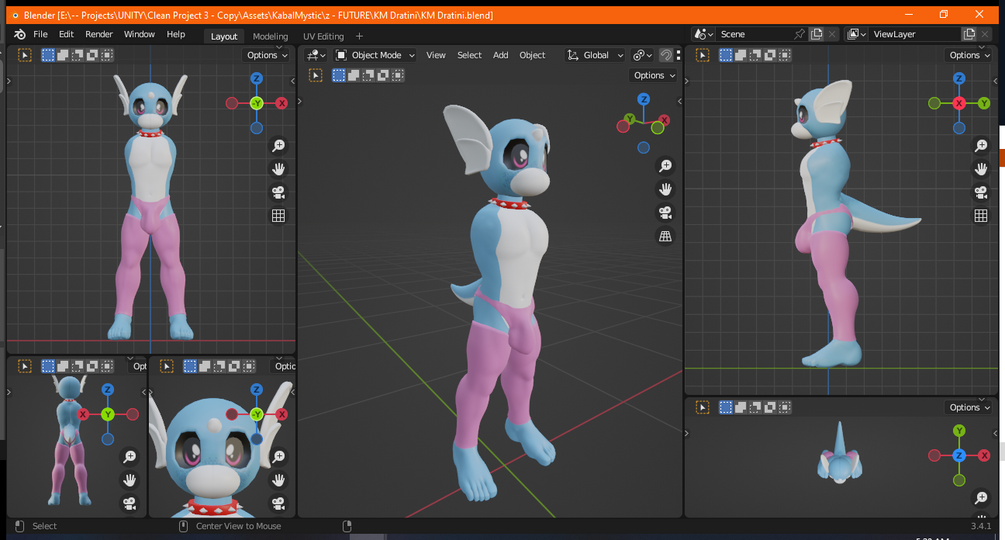Viewport: 1005px width, 540px height.
Task: Switch to the Modeling workspace tab
Action: click(270, 37)
